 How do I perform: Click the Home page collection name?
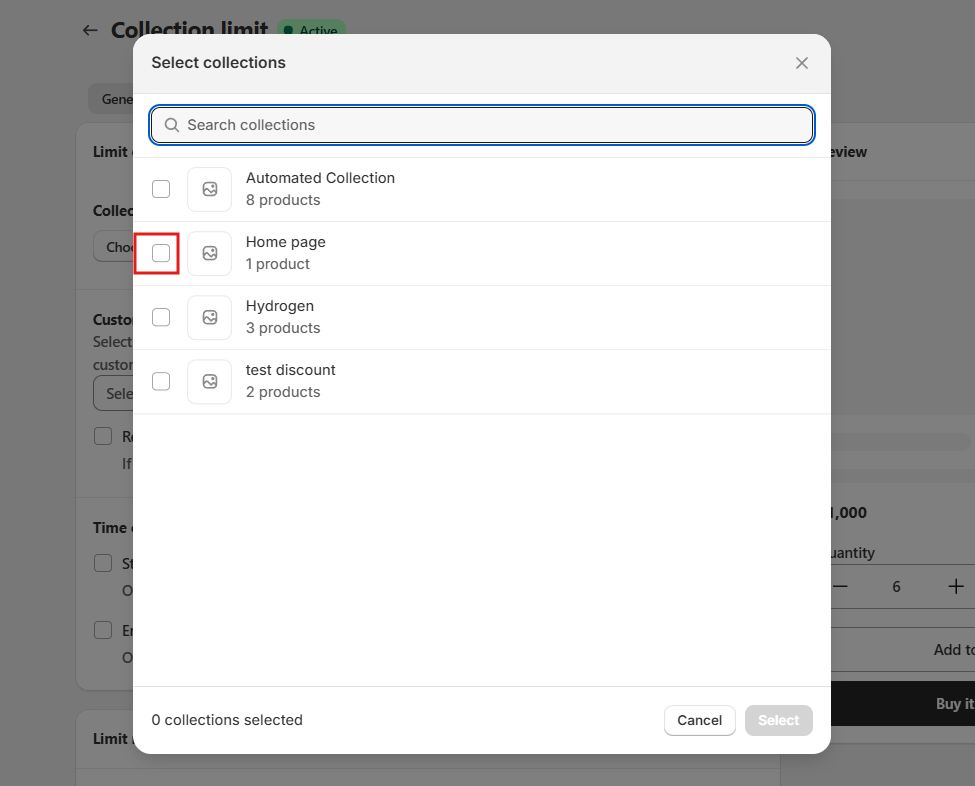pyautogui.click(x=286, y=242)
